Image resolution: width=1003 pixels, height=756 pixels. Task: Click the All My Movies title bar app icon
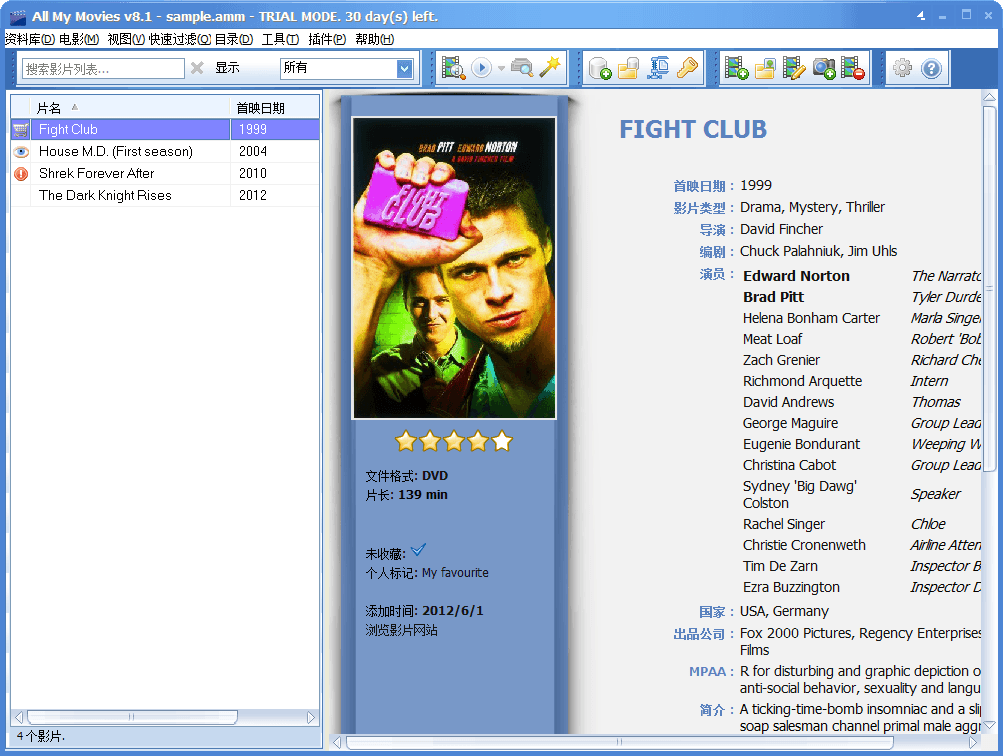coord(18,17)
